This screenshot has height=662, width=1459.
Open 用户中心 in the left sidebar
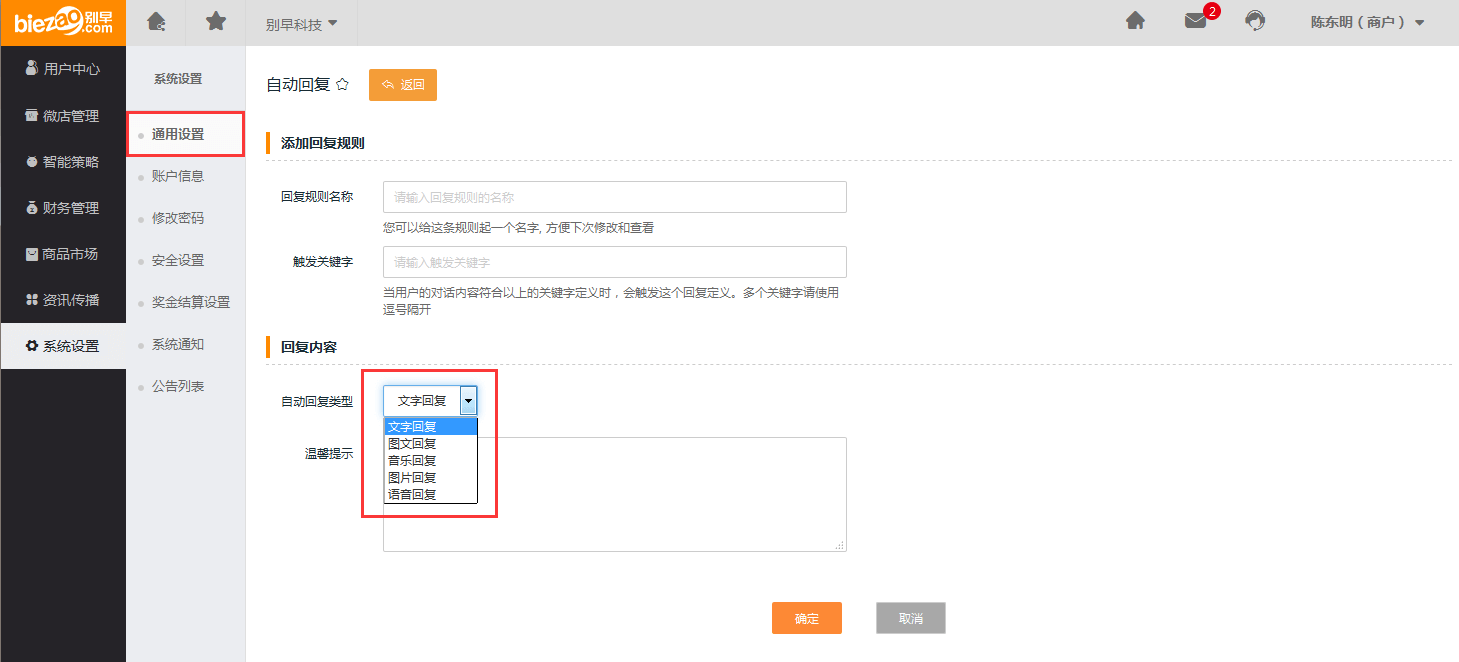pyautogui.click(x=63, y=69)
